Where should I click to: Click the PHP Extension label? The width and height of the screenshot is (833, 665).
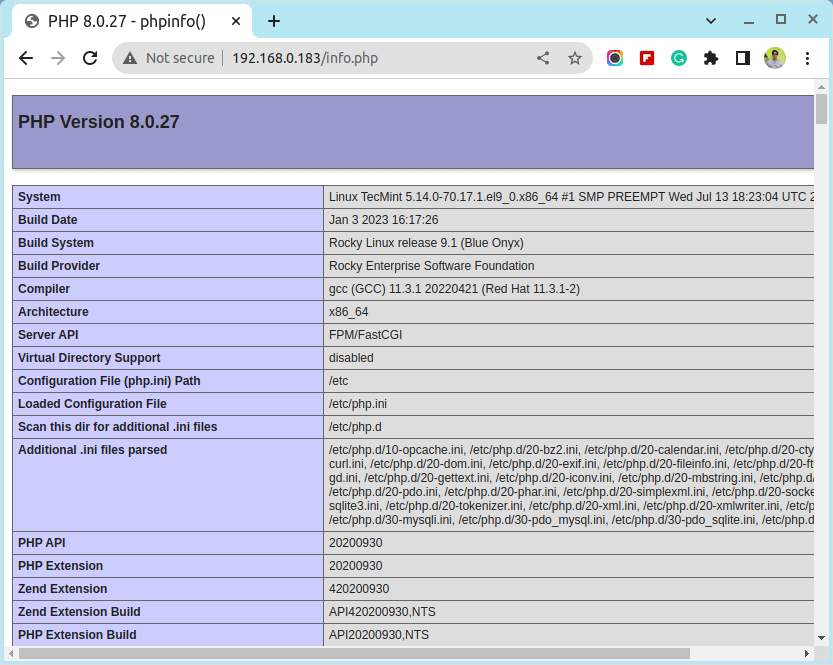coord(61,566)
